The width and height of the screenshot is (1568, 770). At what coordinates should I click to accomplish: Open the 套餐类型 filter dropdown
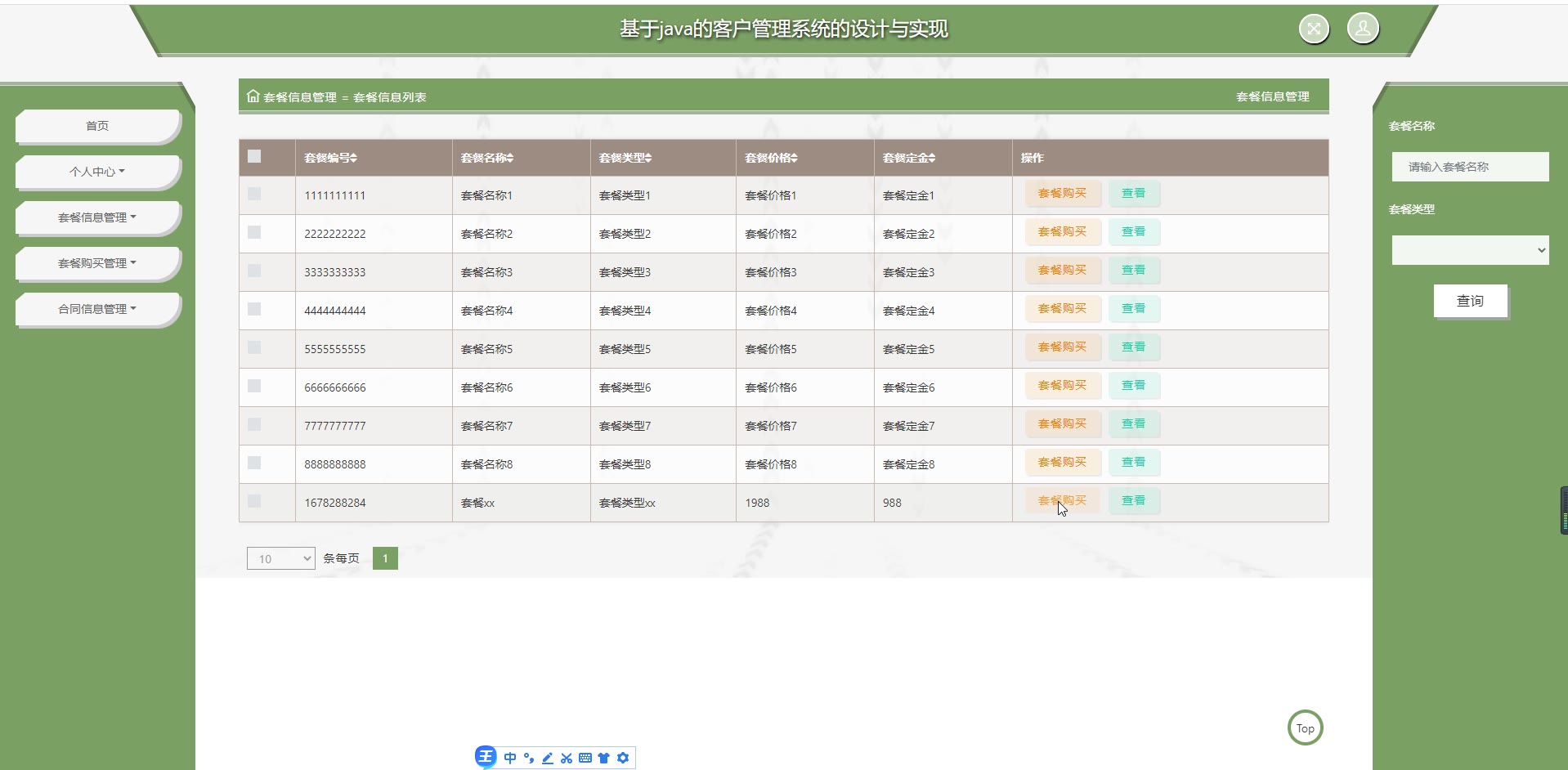click(x=1470, y=250)
